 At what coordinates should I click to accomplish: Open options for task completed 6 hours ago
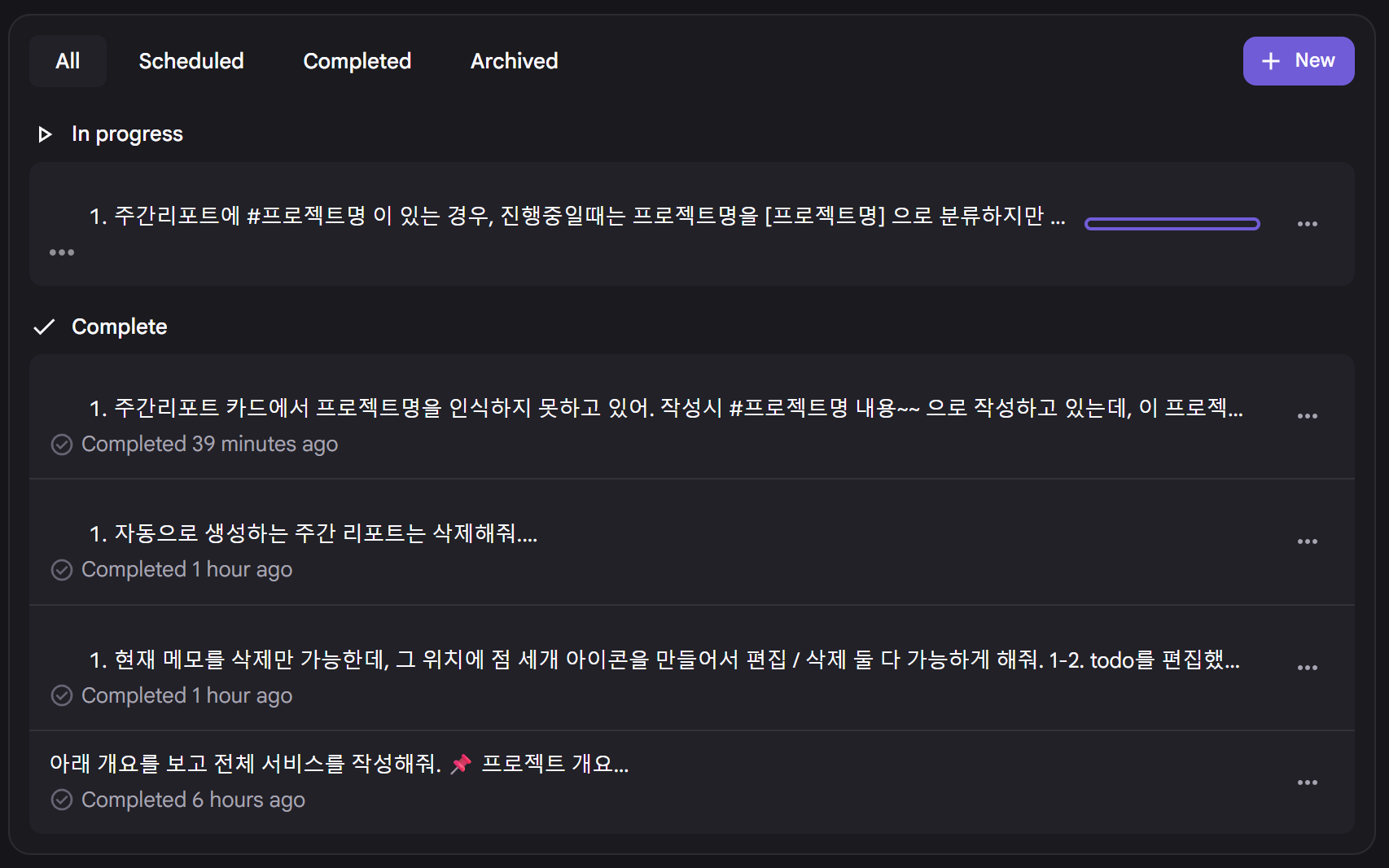[x=1307, y=783]
